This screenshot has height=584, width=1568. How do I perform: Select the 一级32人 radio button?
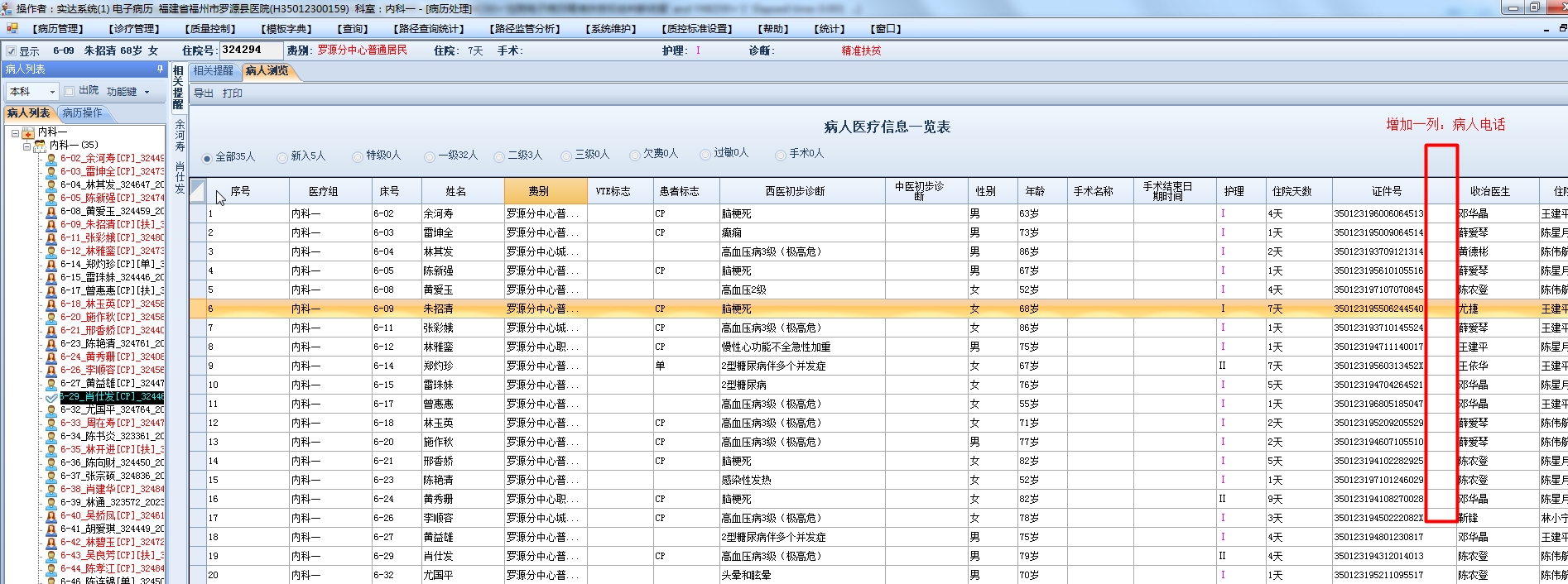pyautogui.click(x=430, y=156)
